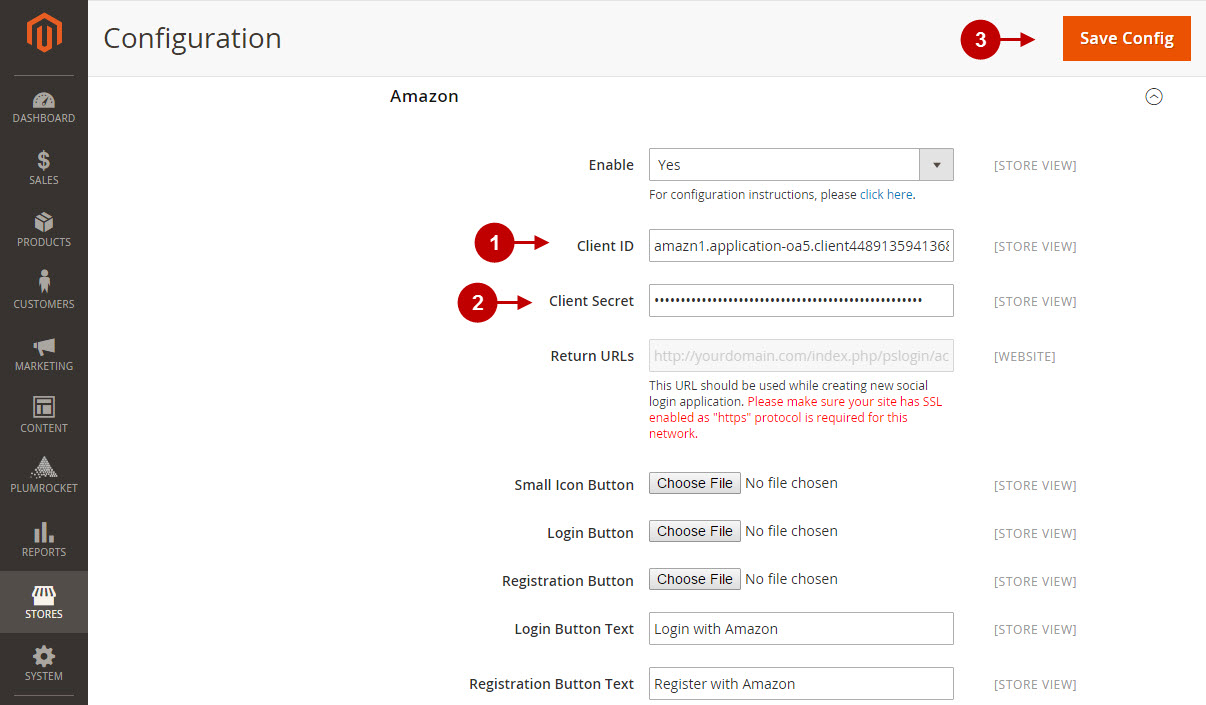Click 'No file chosen' beside Small Icon Button
This screenshot has height=705, width=1206.
pyautogui.click(x=792, y=483)
